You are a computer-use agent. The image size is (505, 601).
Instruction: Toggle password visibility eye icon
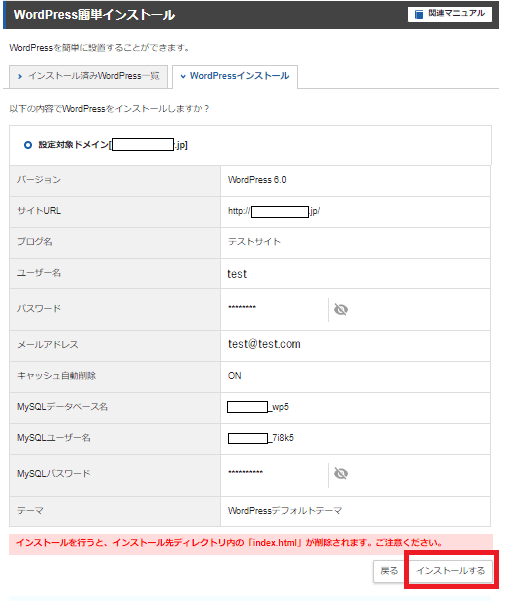(341, 309)
